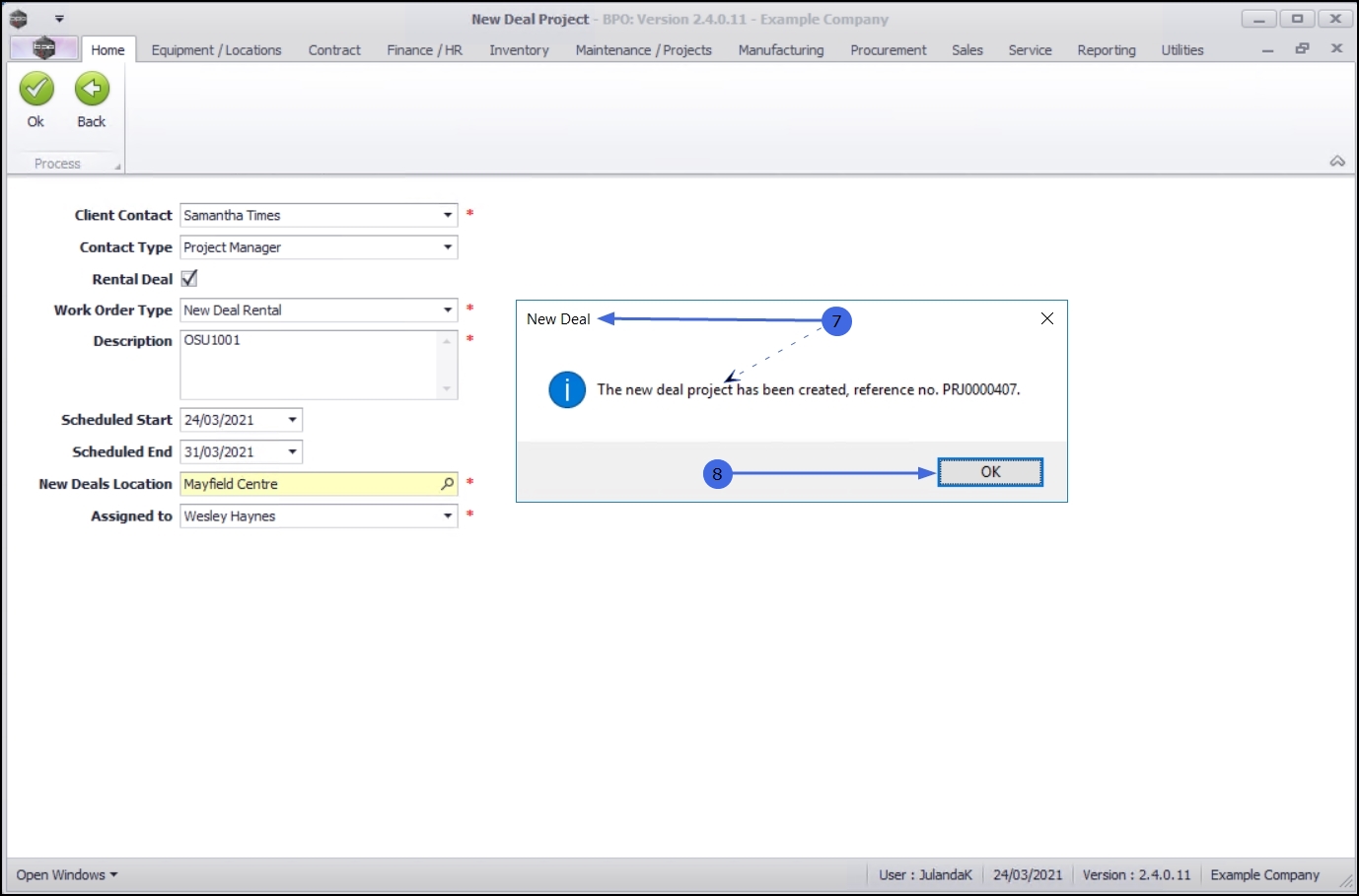Open the Service tab
This screenshot has height=896, width=1359.
tap(1030, 50)
